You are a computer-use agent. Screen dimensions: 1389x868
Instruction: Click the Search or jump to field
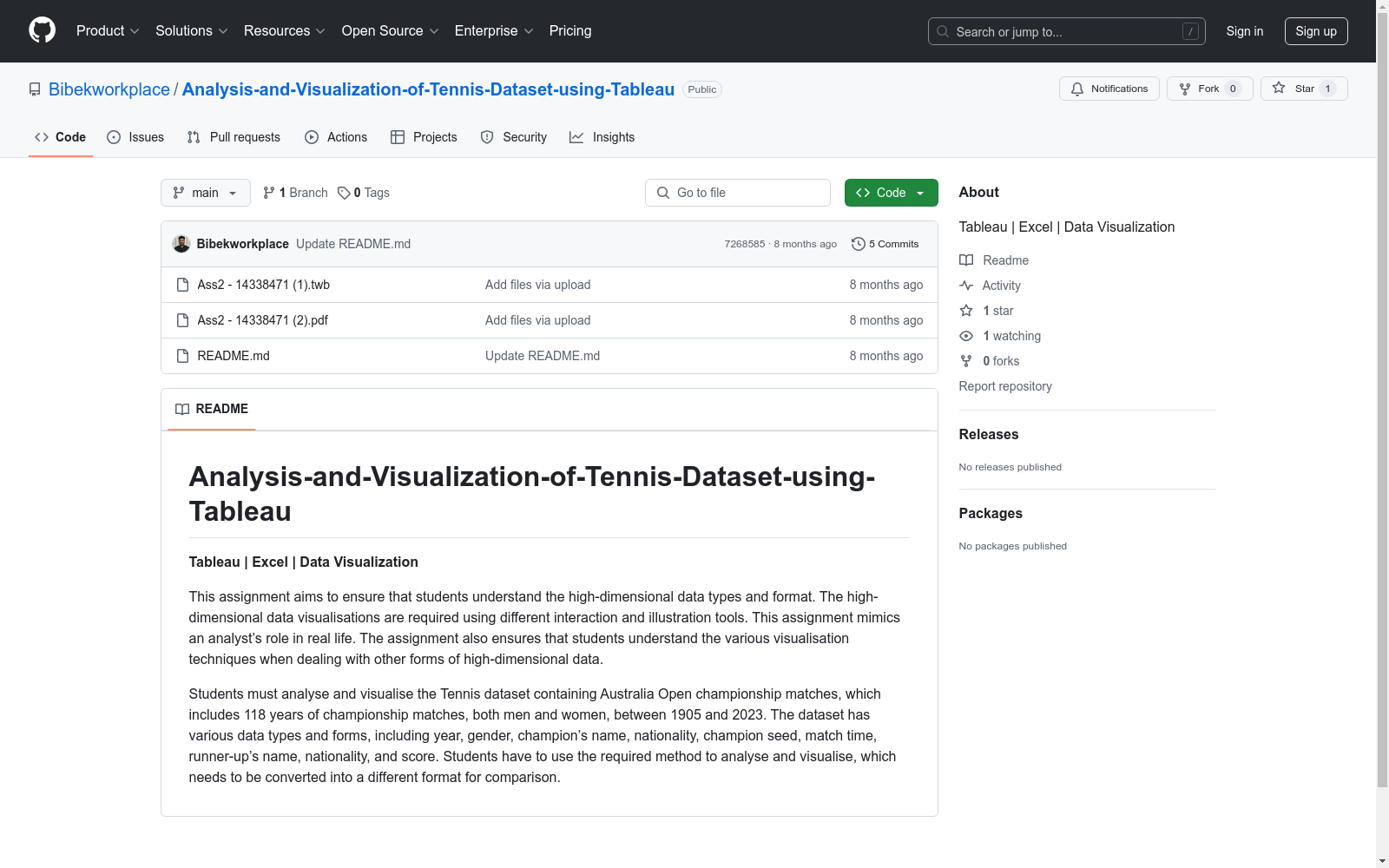coord(1067,31)
